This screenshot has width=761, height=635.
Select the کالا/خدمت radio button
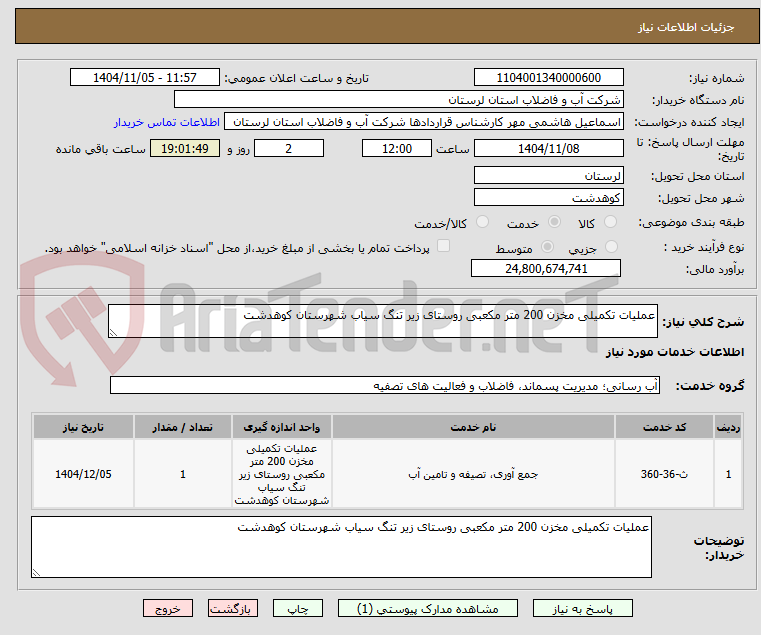point(482,222)
